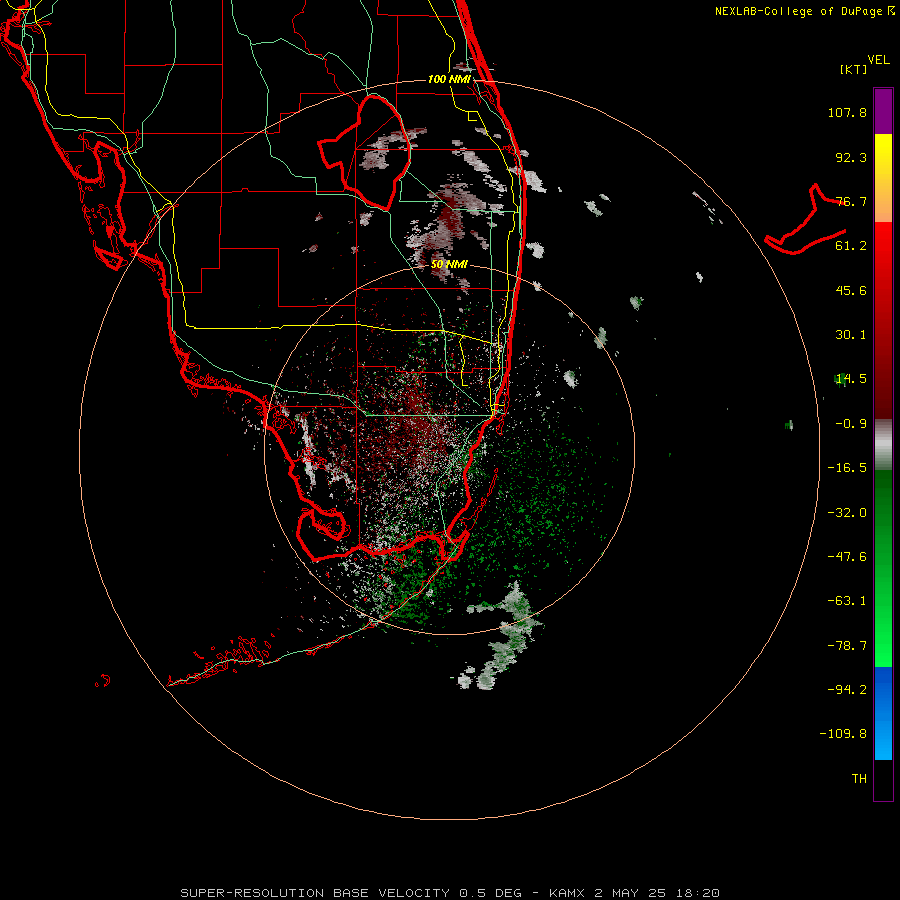Screen dimensions: 900x900
Task: Pick the gray near-zero segment of the color bar
Action: 883,442
